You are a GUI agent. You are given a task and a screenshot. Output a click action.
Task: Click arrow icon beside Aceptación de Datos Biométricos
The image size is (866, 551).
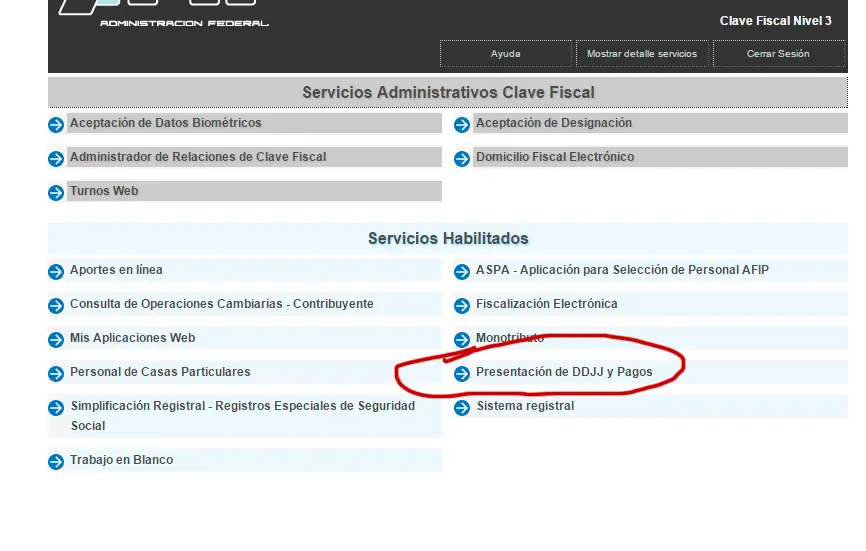[x=56, y=125]
